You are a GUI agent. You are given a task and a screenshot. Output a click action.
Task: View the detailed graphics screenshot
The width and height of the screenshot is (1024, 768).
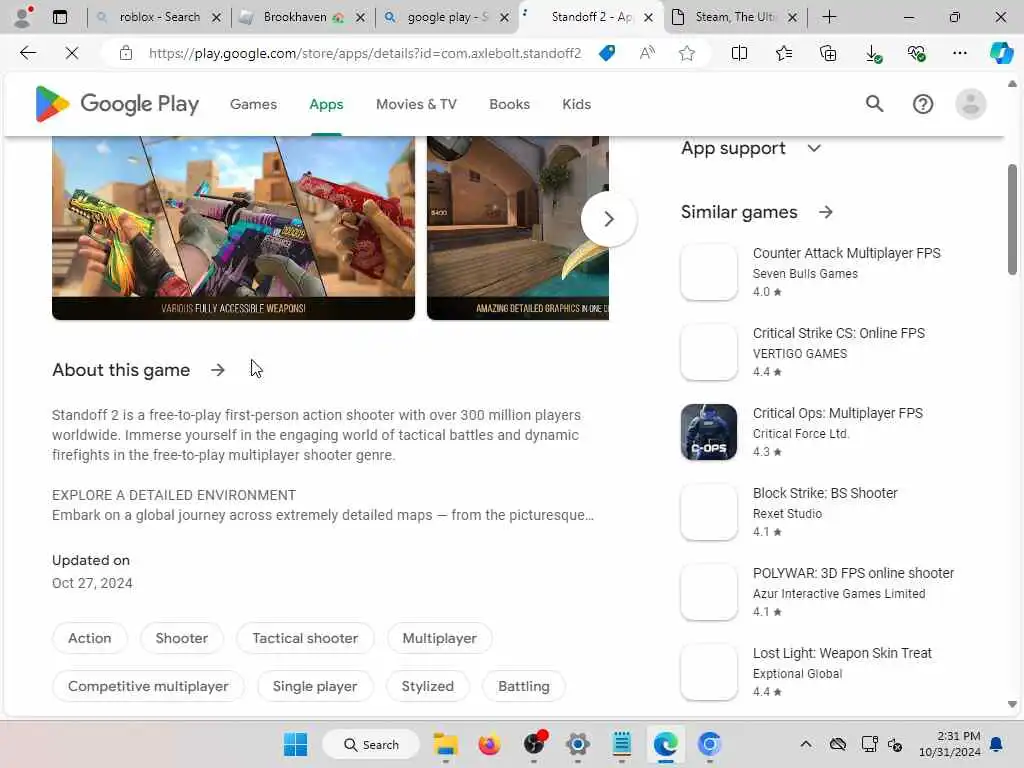tap(518, 228)
